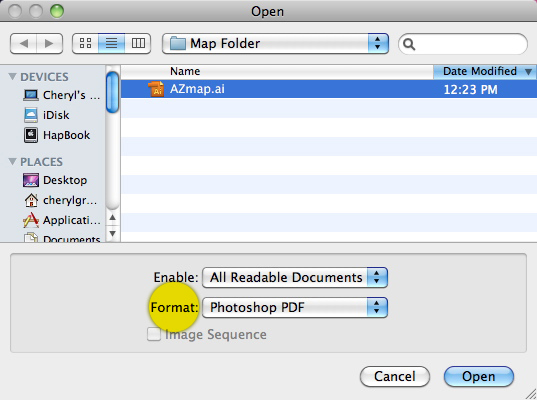
Task: Switch to icon view
Action: tap(85, 43)
